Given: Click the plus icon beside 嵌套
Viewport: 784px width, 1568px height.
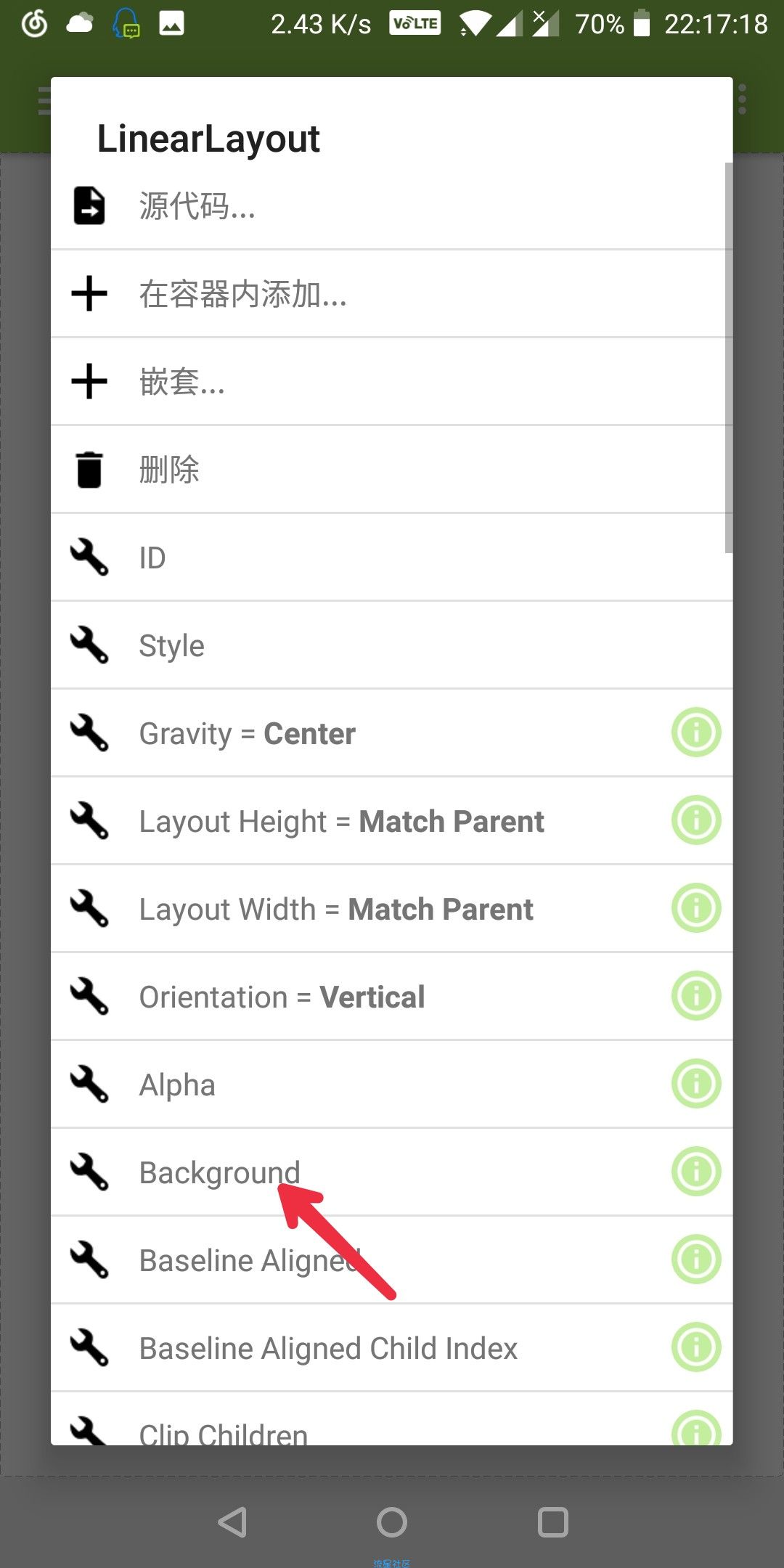Looking at the screenshot, I should coord(89,381).
